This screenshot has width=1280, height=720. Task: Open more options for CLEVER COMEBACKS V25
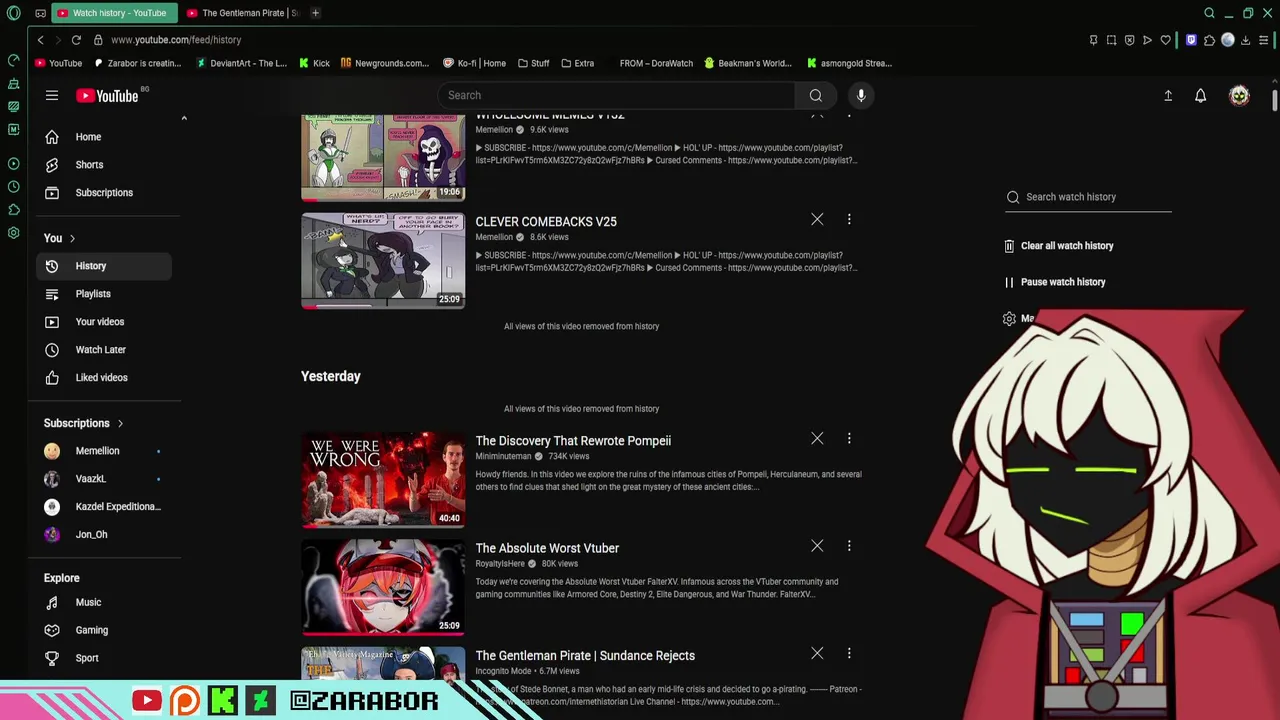click(849, 219)
